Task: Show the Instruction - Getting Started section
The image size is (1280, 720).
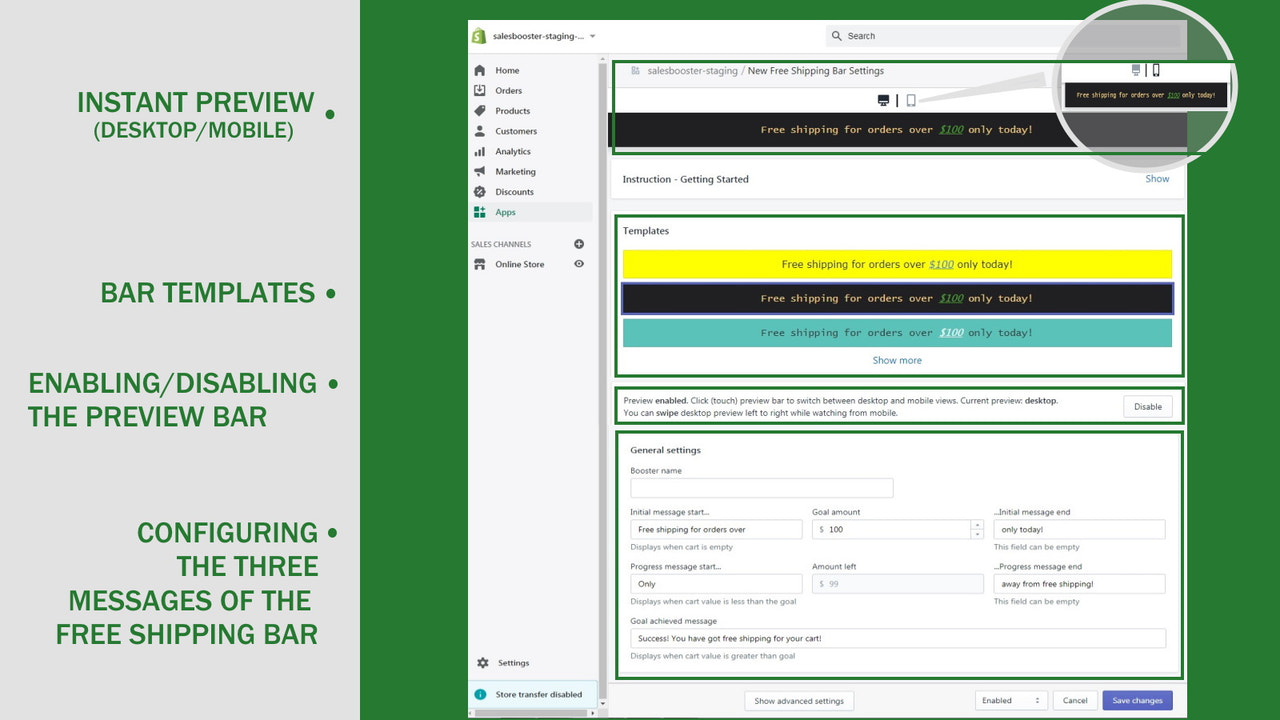Action: coord(1156,178)
